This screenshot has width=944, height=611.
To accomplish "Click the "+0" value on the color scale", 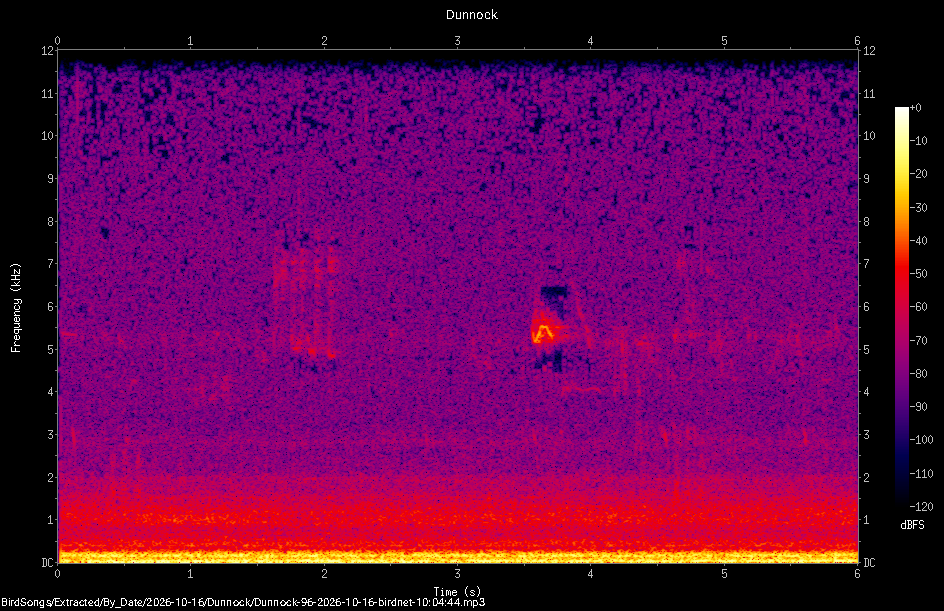I will pyautogui.click(x=915, y=108).
